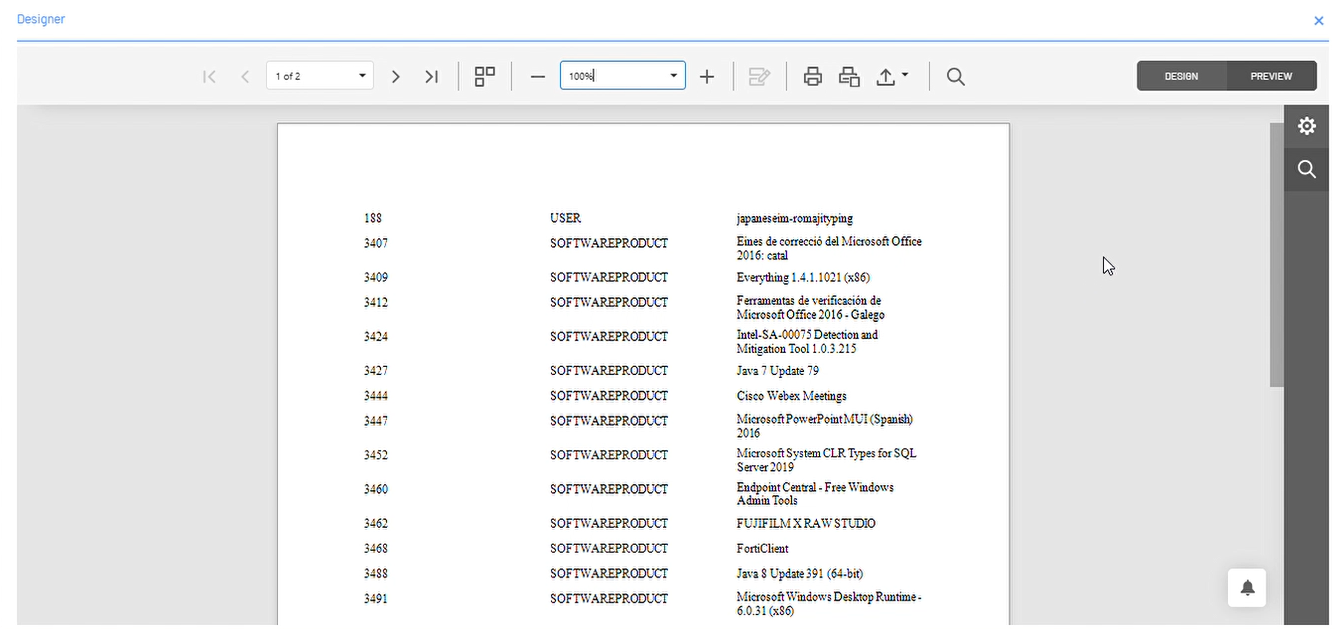
Task: Click the japaneseim-romajityping entry
Action: pyautogui.click(x=795, y=218)
